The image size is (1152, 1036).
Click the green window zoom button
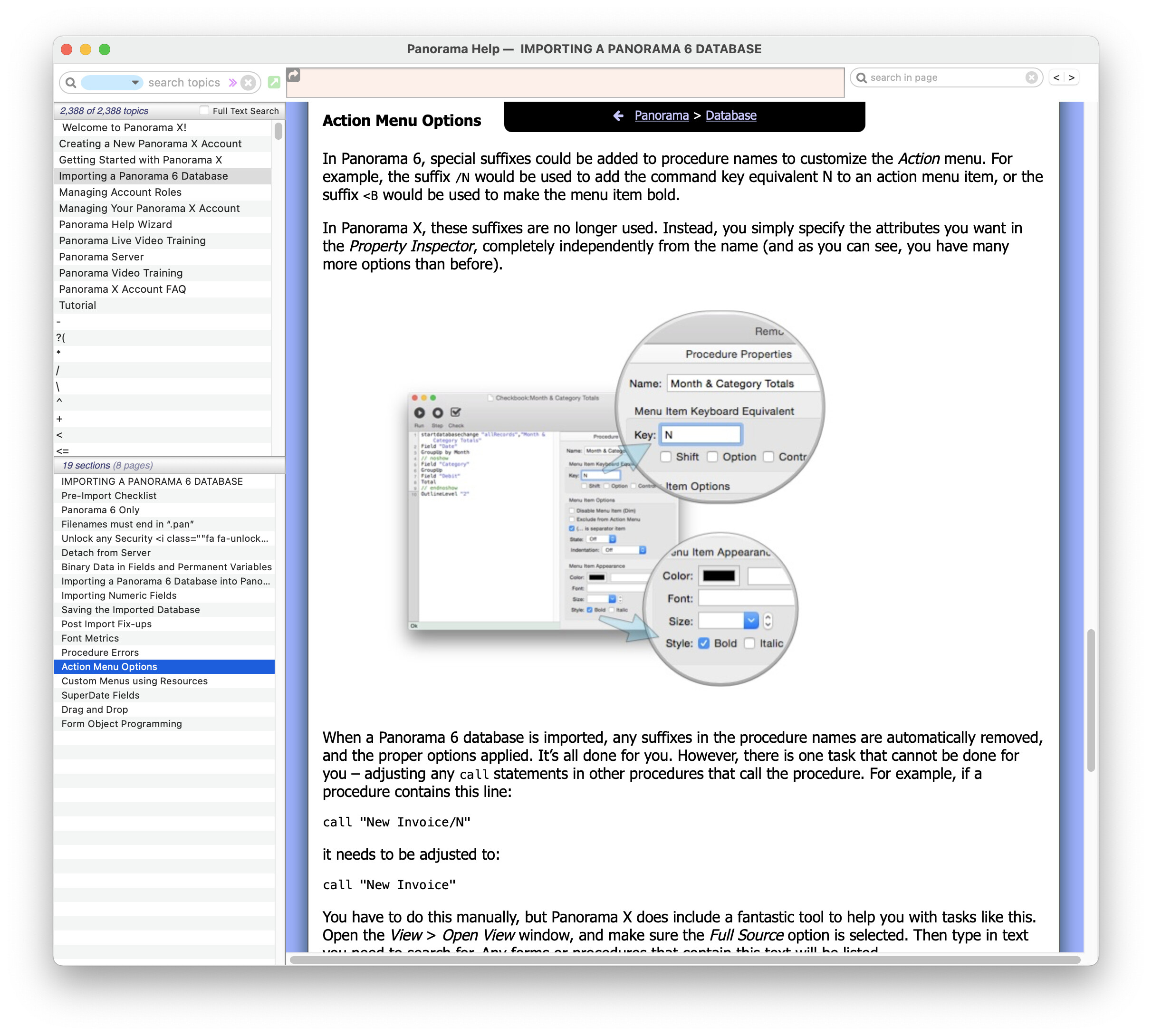105,49
